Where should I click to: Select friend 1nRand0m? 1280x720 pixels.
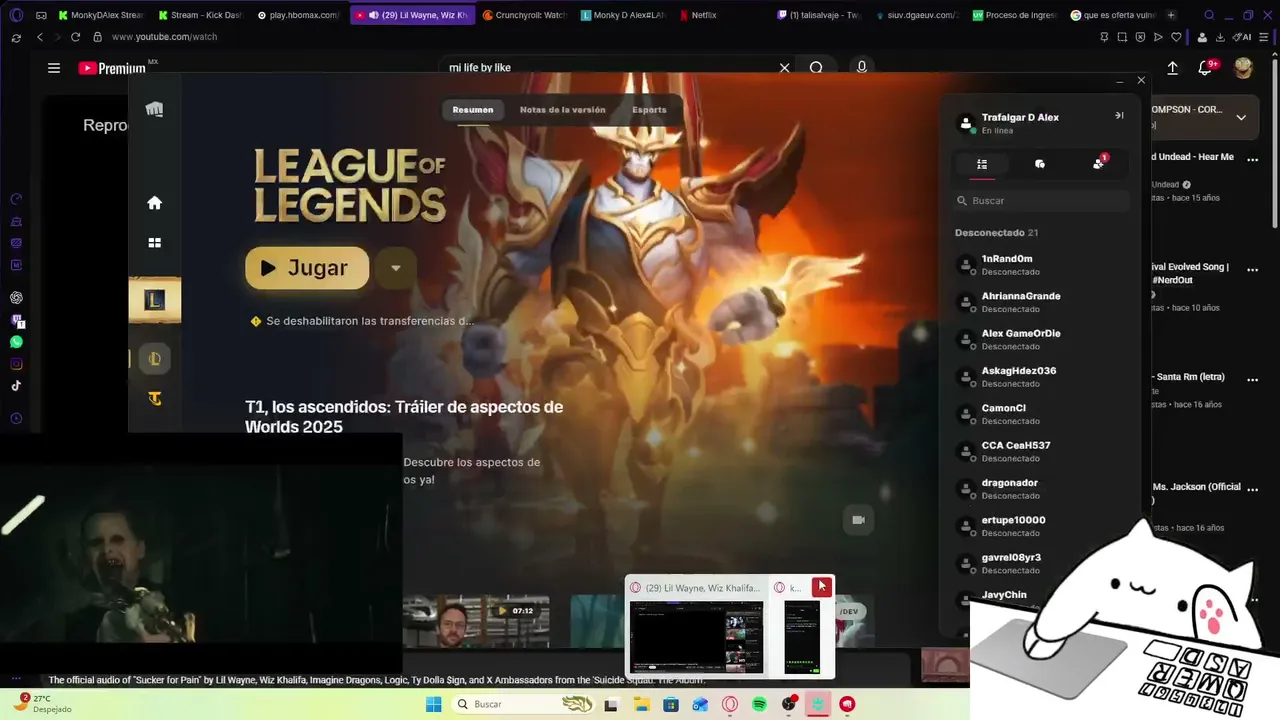click(x=1040, y=265)
